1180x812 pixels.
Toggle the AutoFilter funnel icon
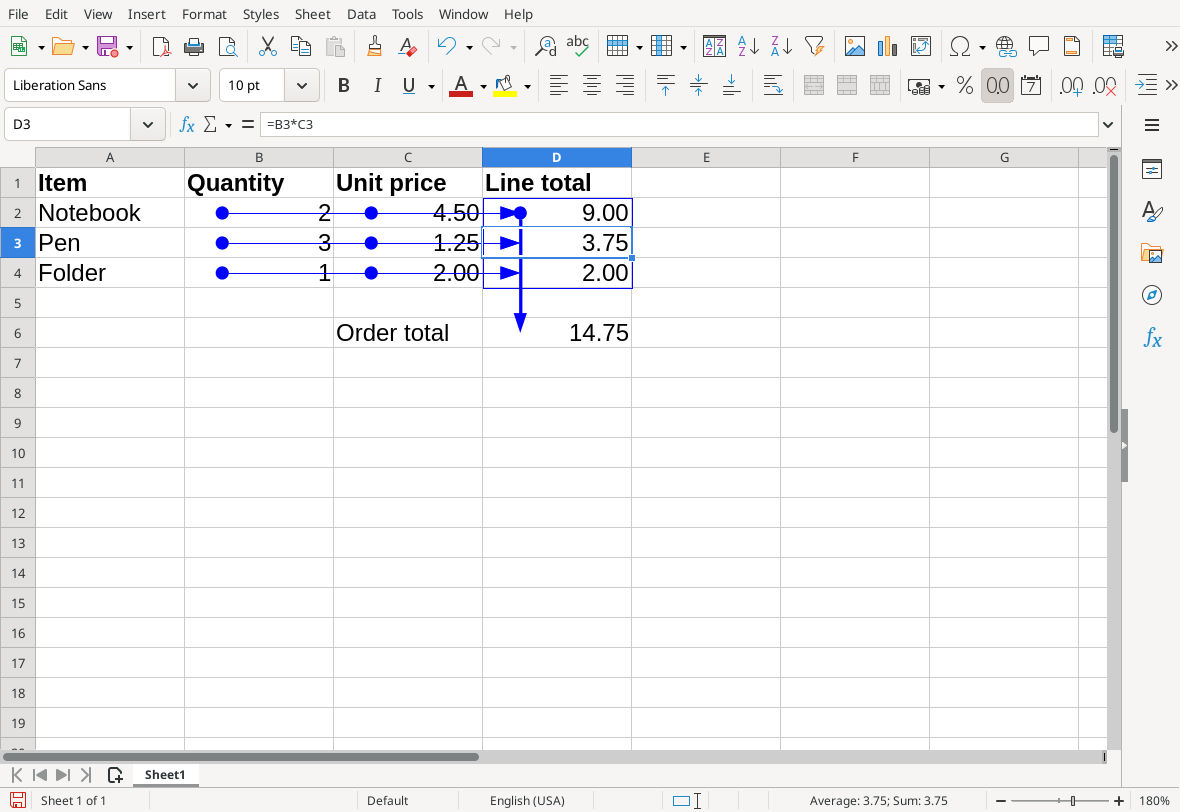tap(814, 47)
